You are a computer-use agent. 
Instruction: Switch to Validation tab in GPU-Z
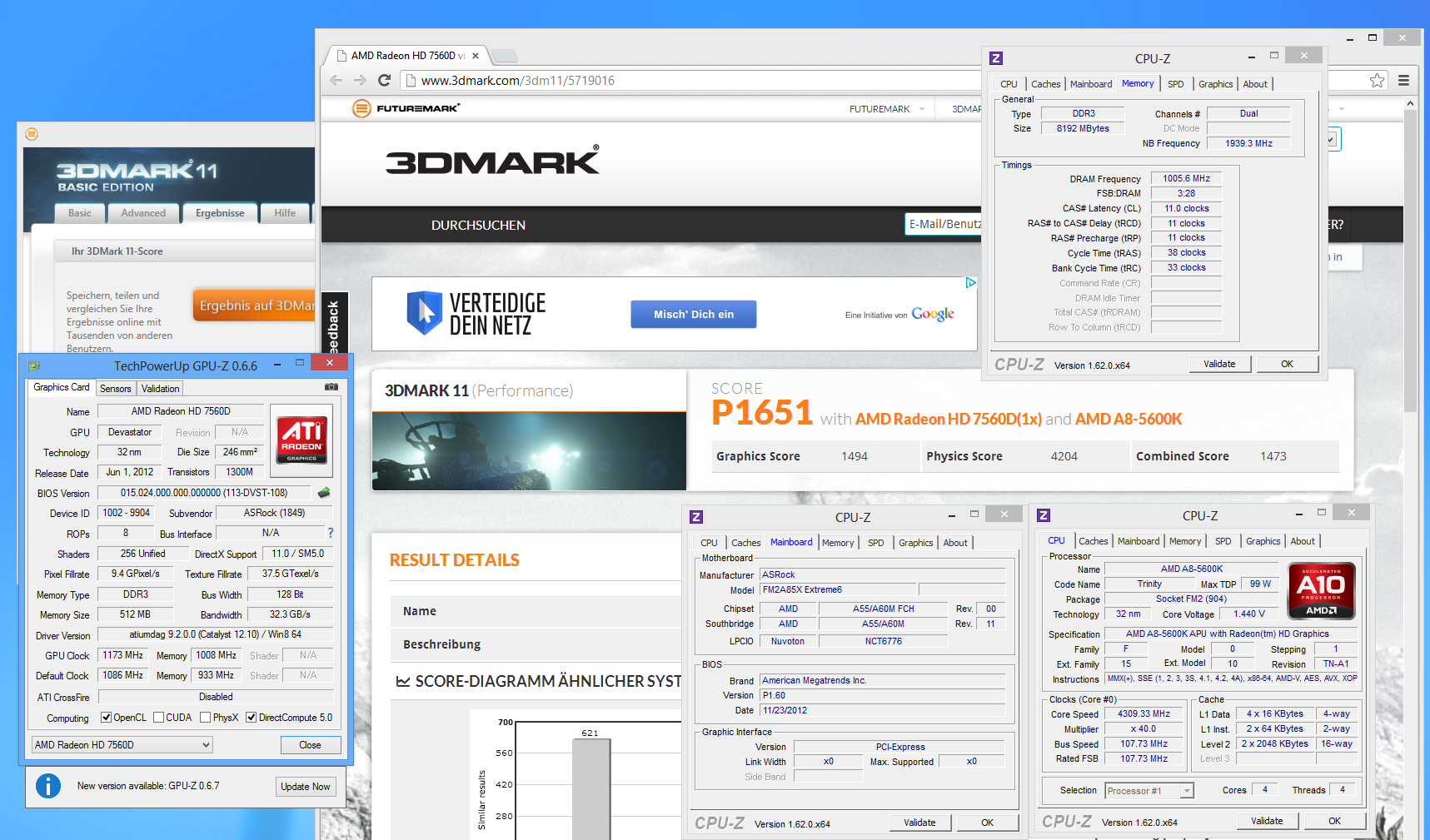click(160, 389)
